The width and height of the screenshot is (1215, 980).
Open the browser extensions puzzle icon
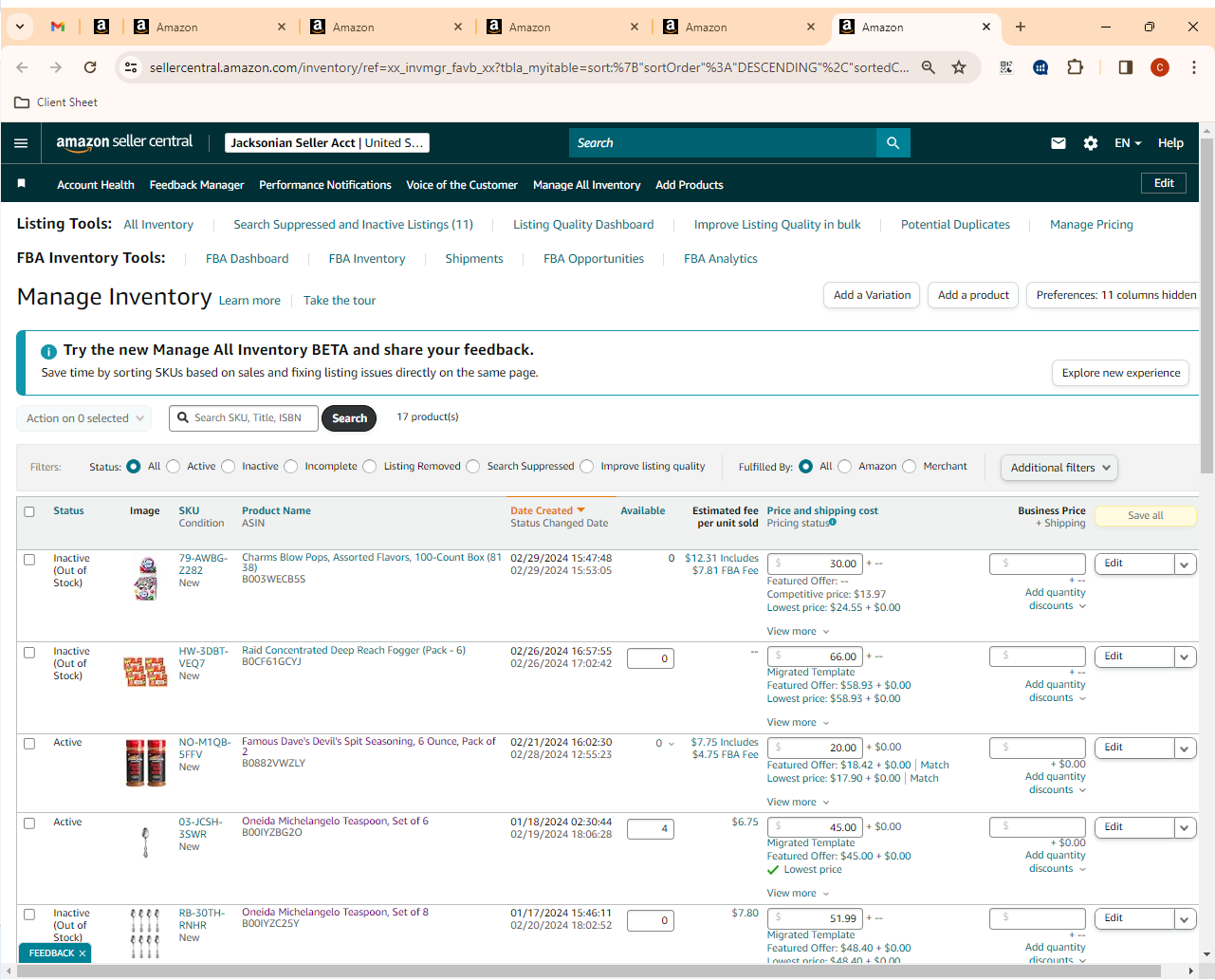[1075, 67]
